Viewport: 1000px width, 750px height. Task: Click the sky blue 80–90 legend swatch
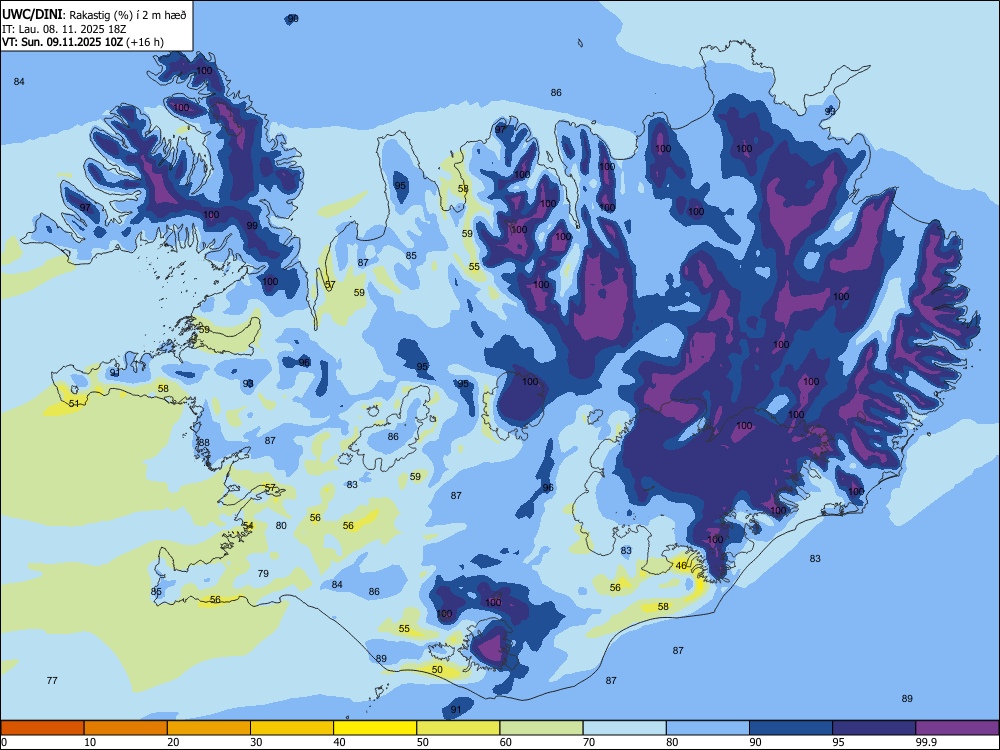tap(708, 728)
